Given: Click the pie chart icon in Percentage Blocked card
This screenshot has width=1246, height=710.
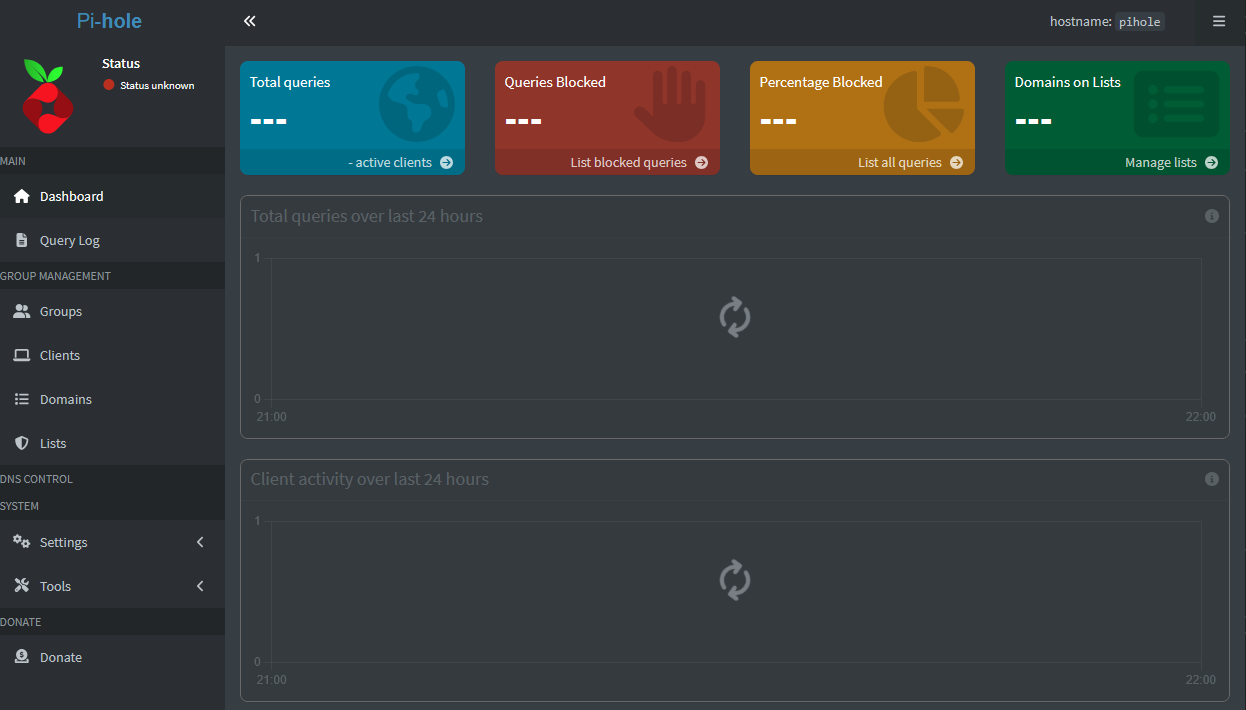Looking at the screenshot, I should [924, 104].
